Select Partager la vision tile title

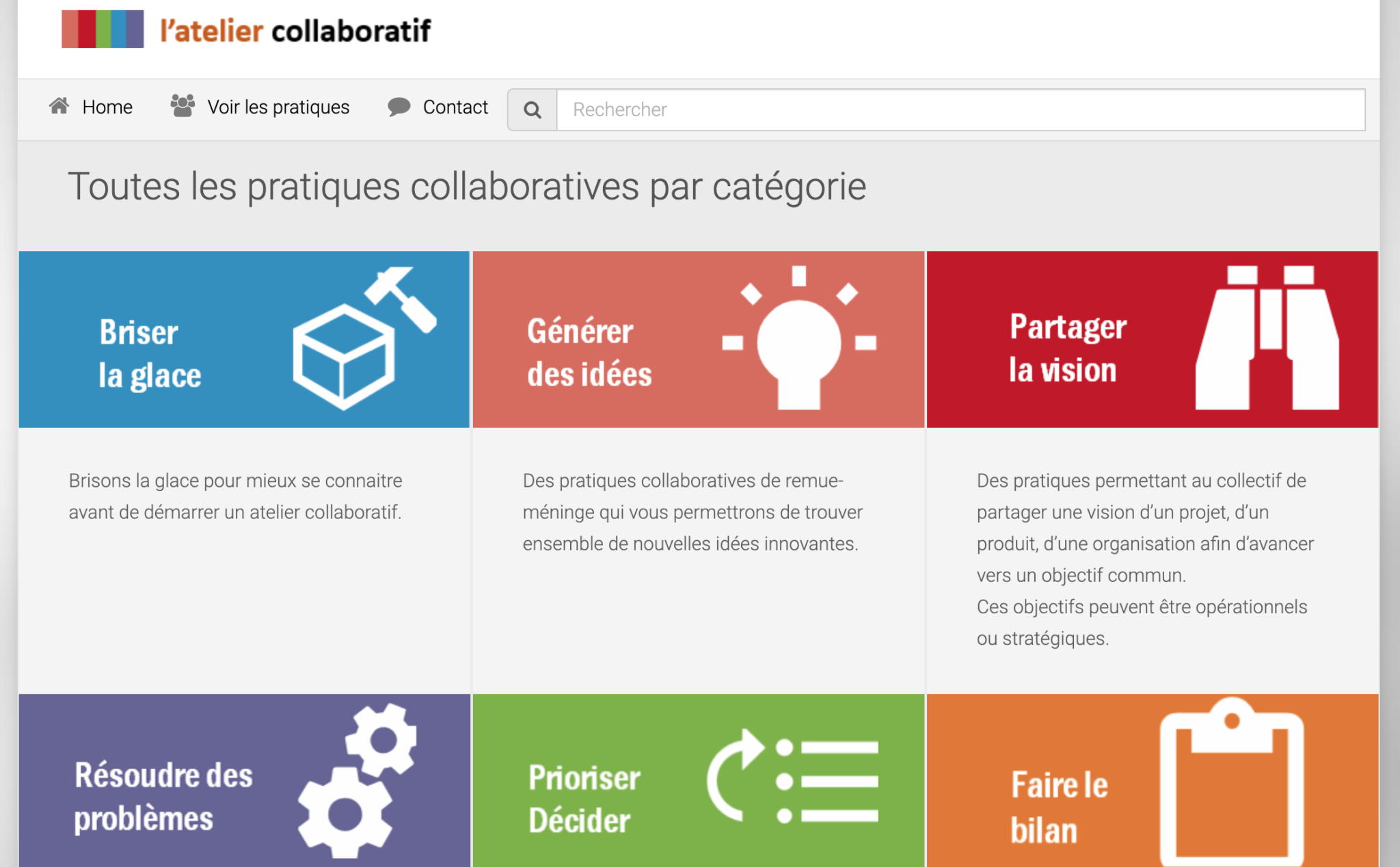tap(1068, 349)
